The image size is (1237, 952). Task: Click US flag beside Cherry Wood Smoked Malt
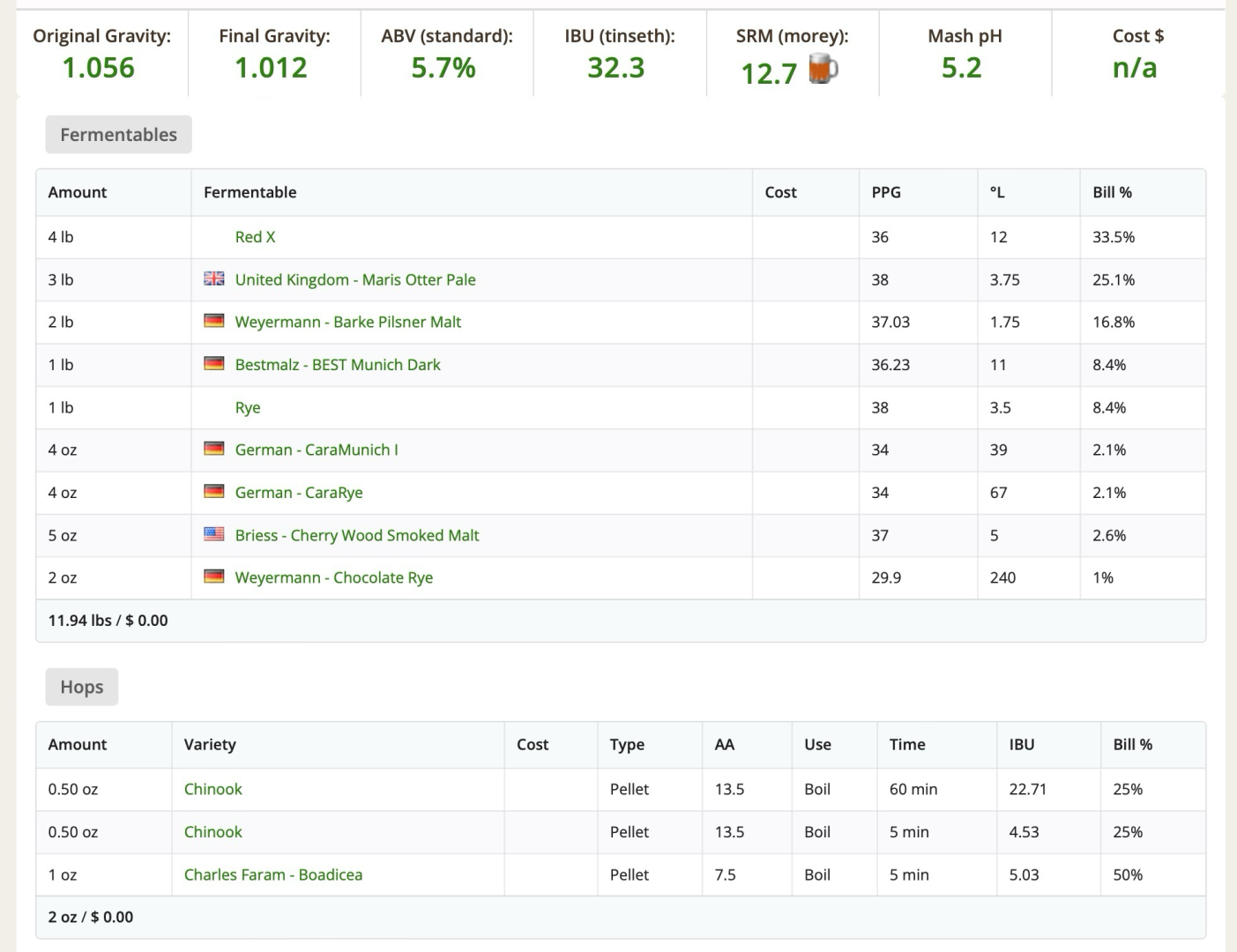(x=214, y=533)
